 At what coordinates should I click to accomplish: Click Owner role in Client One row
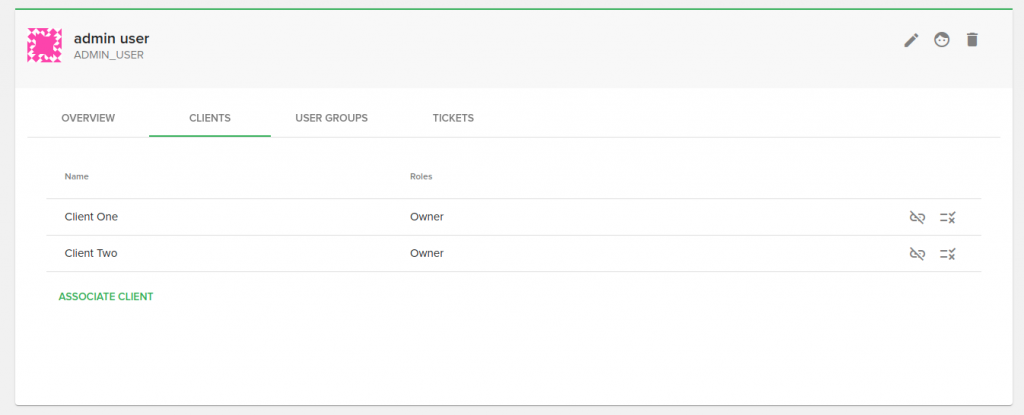click(x=426, y=217)
